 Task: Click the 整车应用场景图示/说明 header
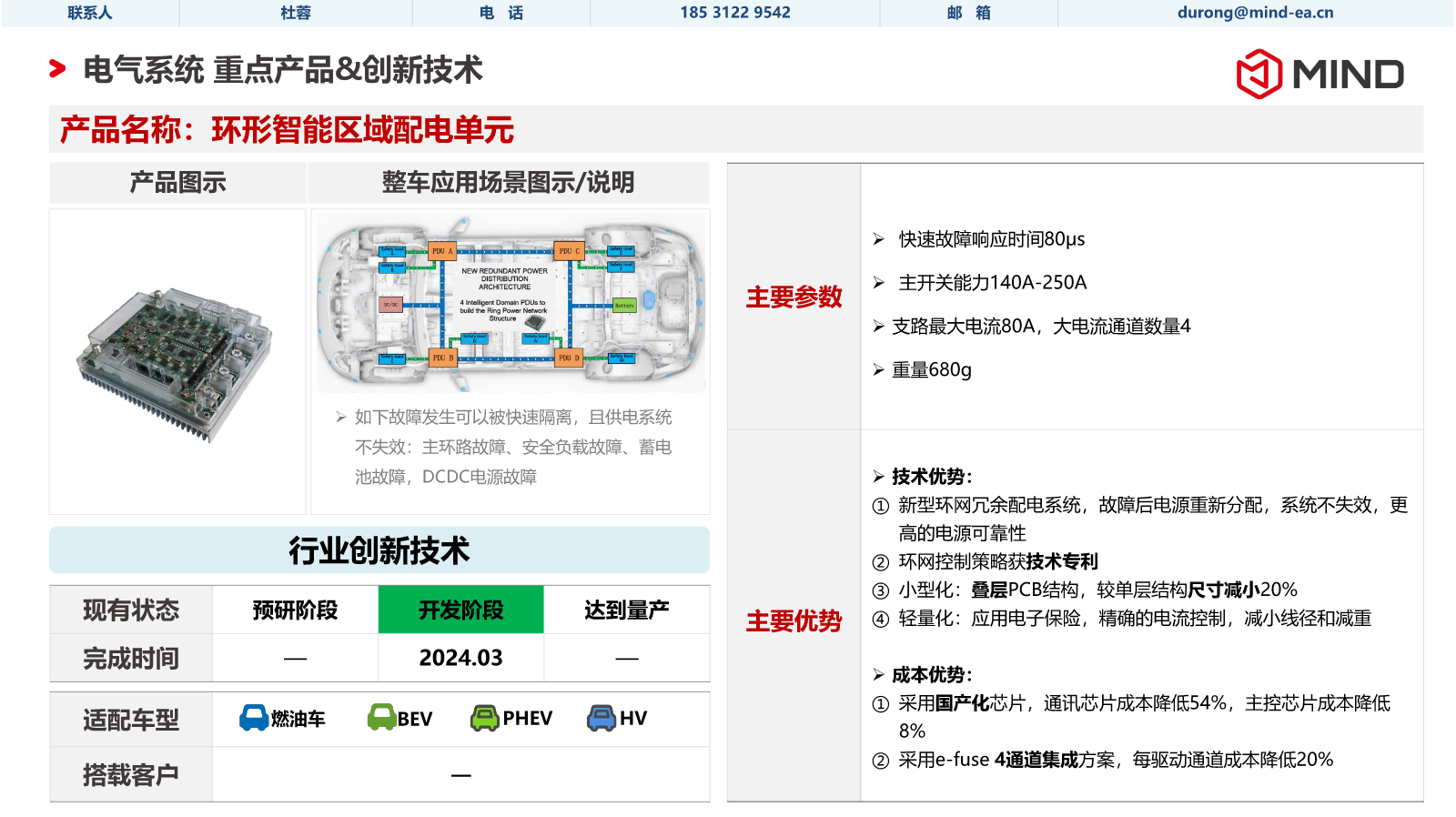pos(508,183)
